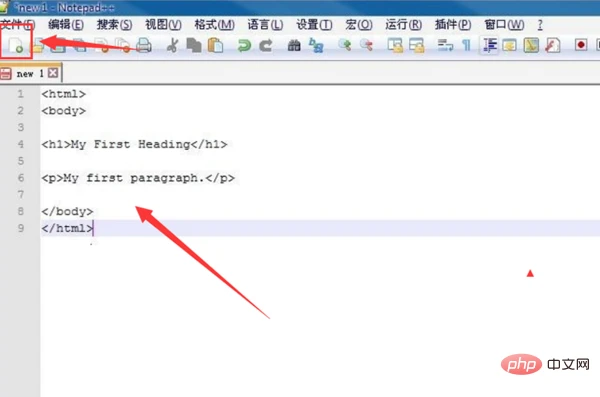The width and height of the screenshot is (600, 397).
Task: Create a new document with the New icon
Action: click(x=15, y=46)
